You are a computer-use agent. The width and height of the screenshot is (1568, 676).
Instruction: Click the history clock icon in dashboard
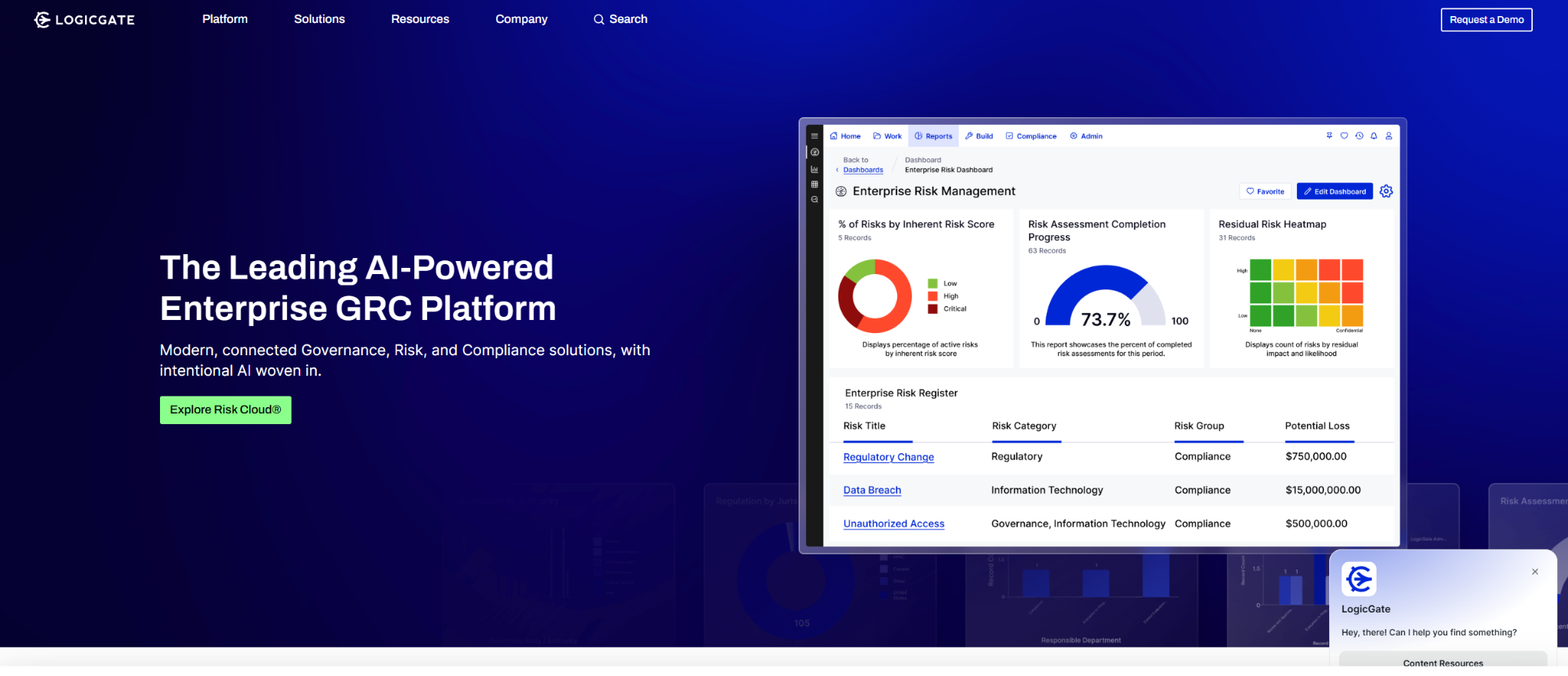(1359, 136)
